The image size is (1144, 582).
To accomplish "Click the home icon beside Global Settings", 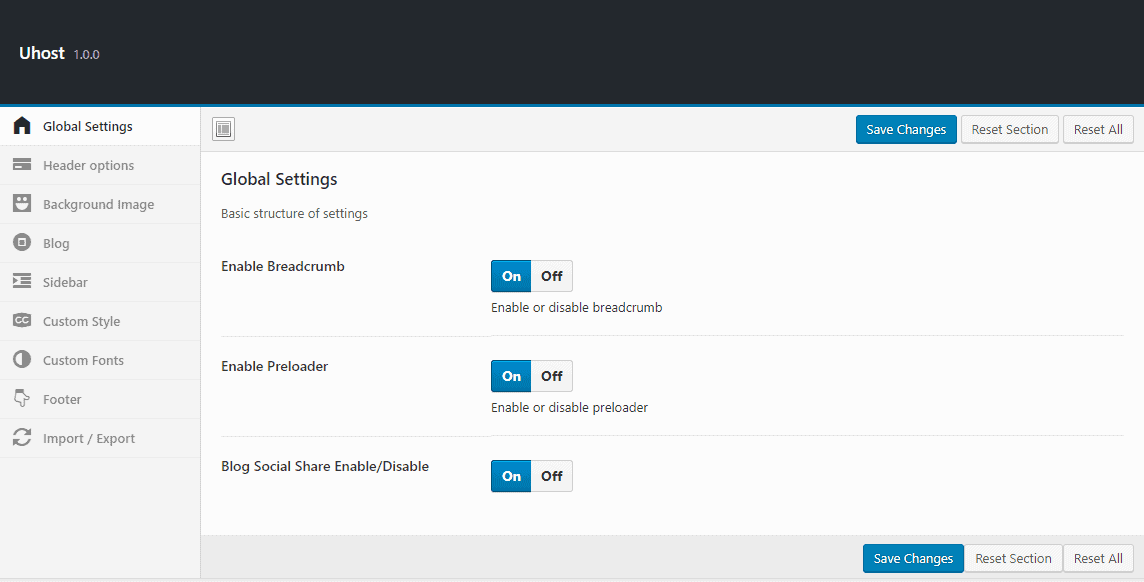I will pyautogui.click(x=22, y=127).
